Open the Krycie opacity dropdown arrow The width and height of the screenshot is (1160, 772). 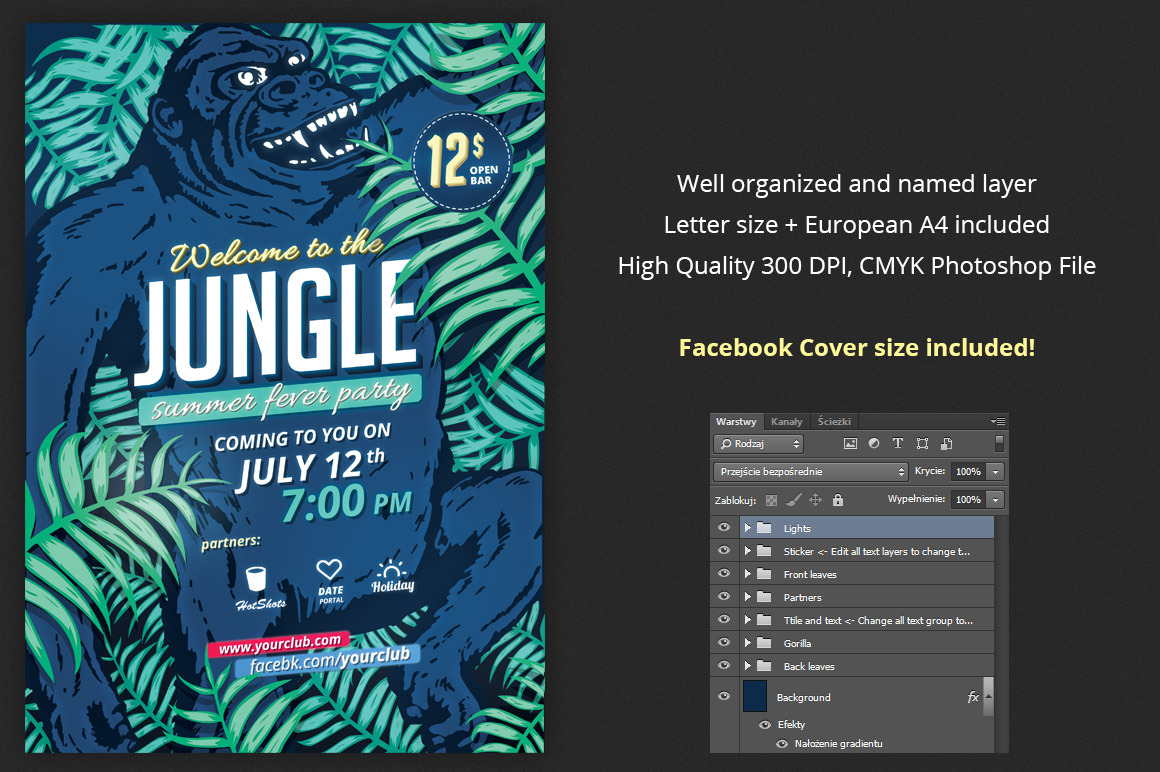(x=996, y=471)
